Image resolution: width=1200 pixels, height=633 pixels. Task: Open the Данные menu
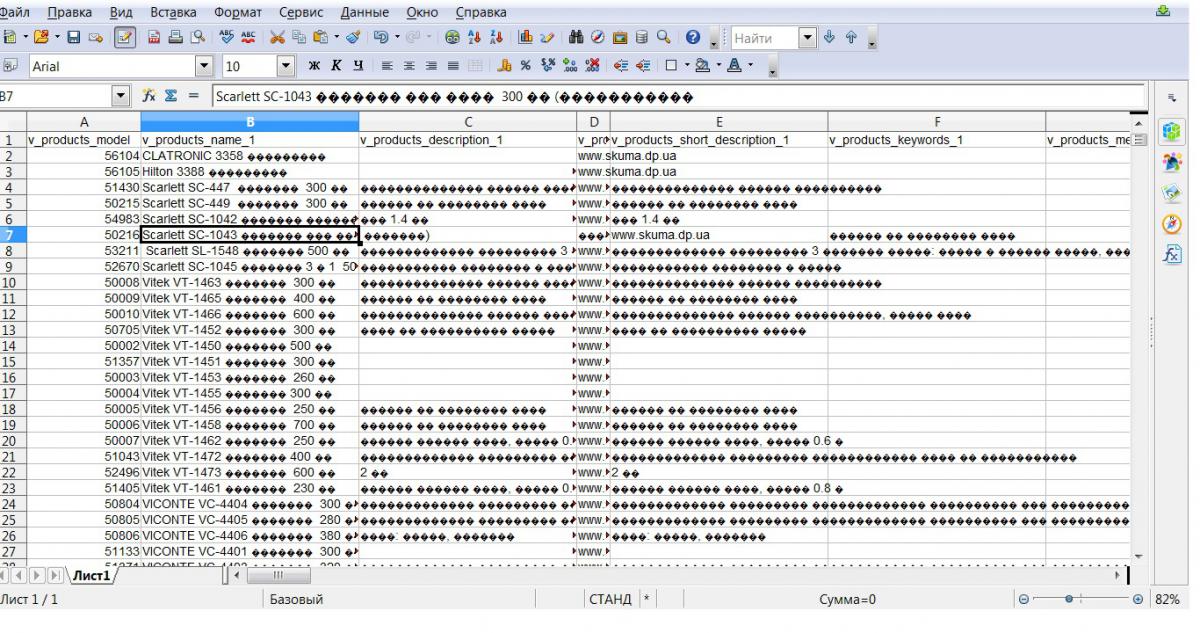click(365, 12)
